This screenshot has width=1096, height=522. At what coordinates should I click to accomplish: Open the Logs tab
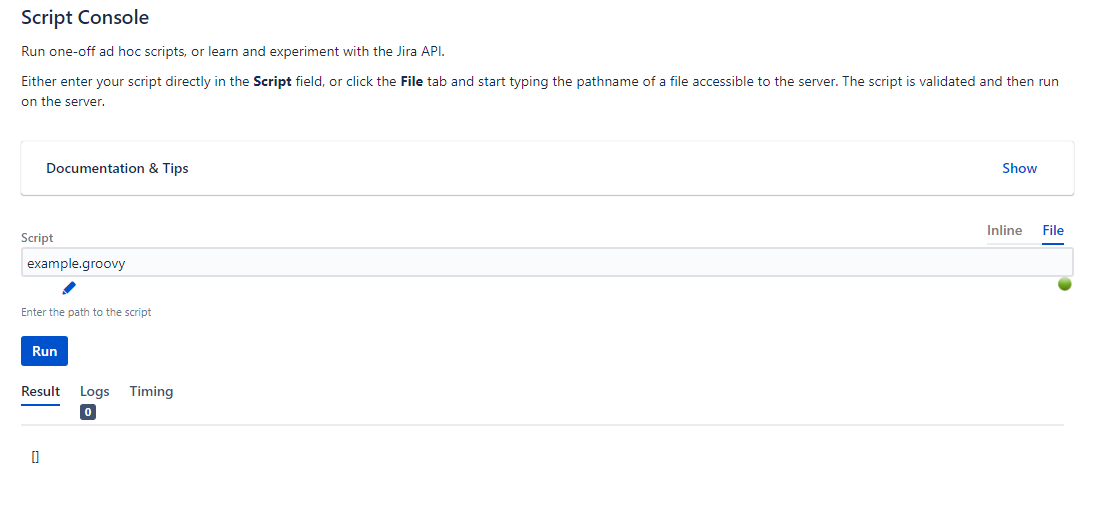[x=94, y=391]
